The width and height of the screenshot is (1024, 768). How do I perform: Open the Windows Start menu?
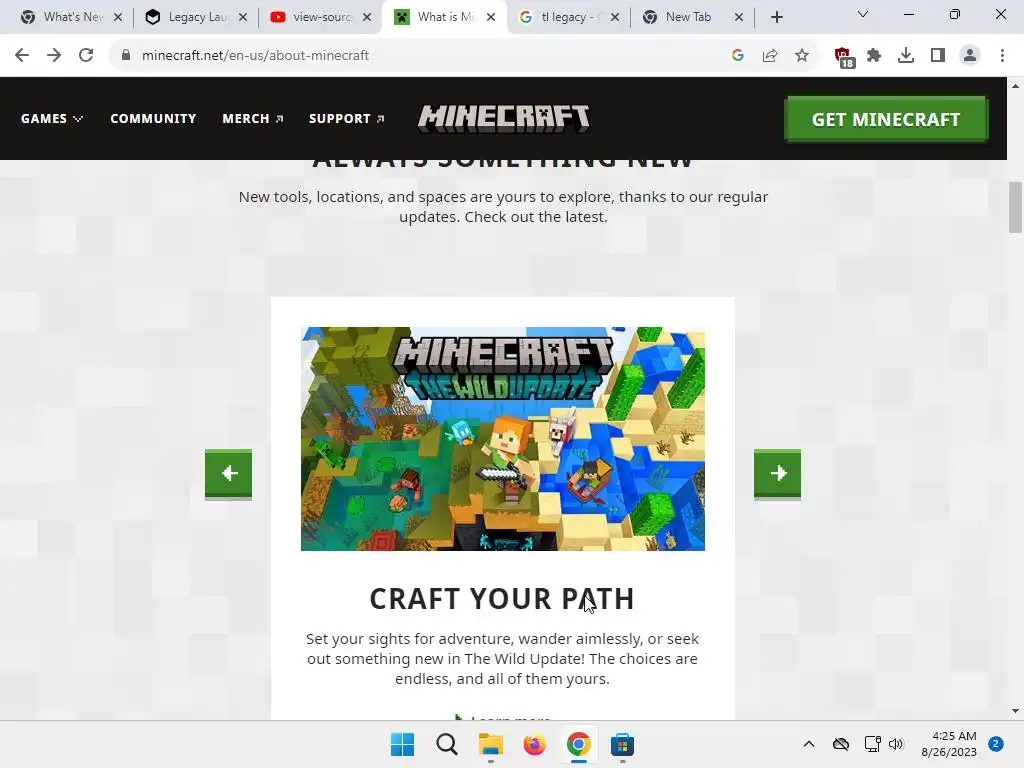point(402,744)
